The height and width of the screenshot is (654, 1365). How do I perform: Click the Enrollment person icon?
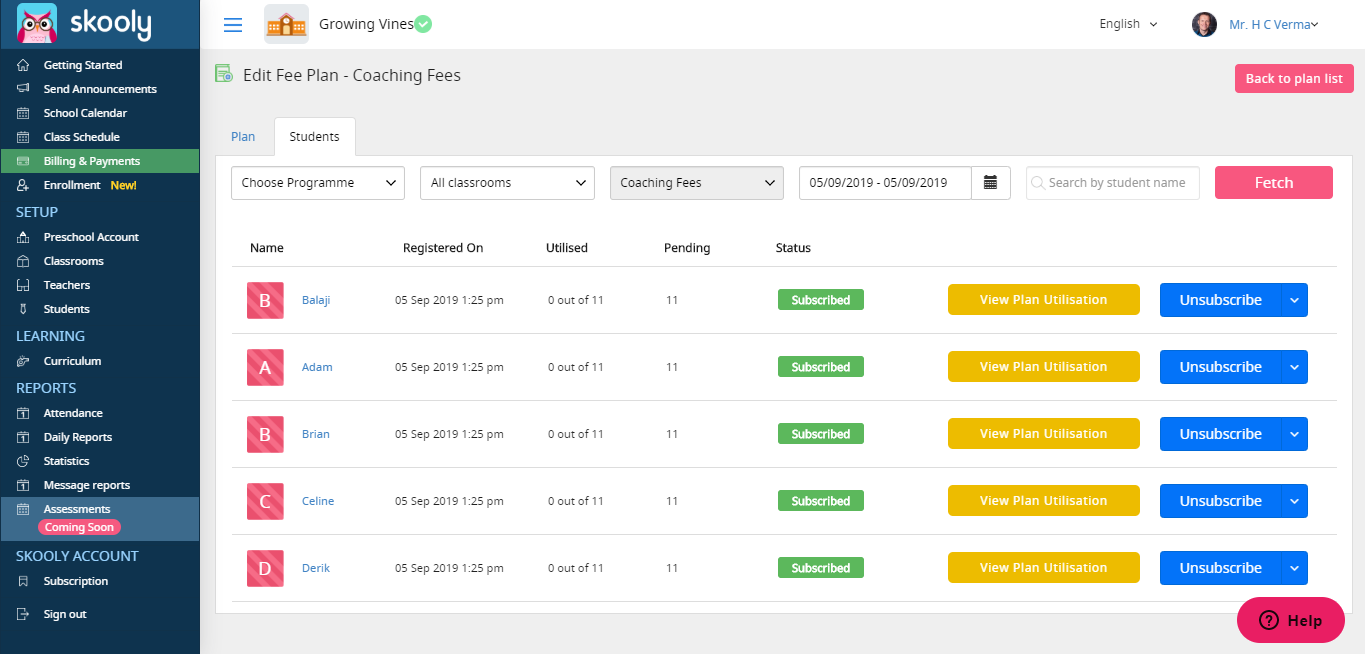pyautogui.click(x=23, y=185)
